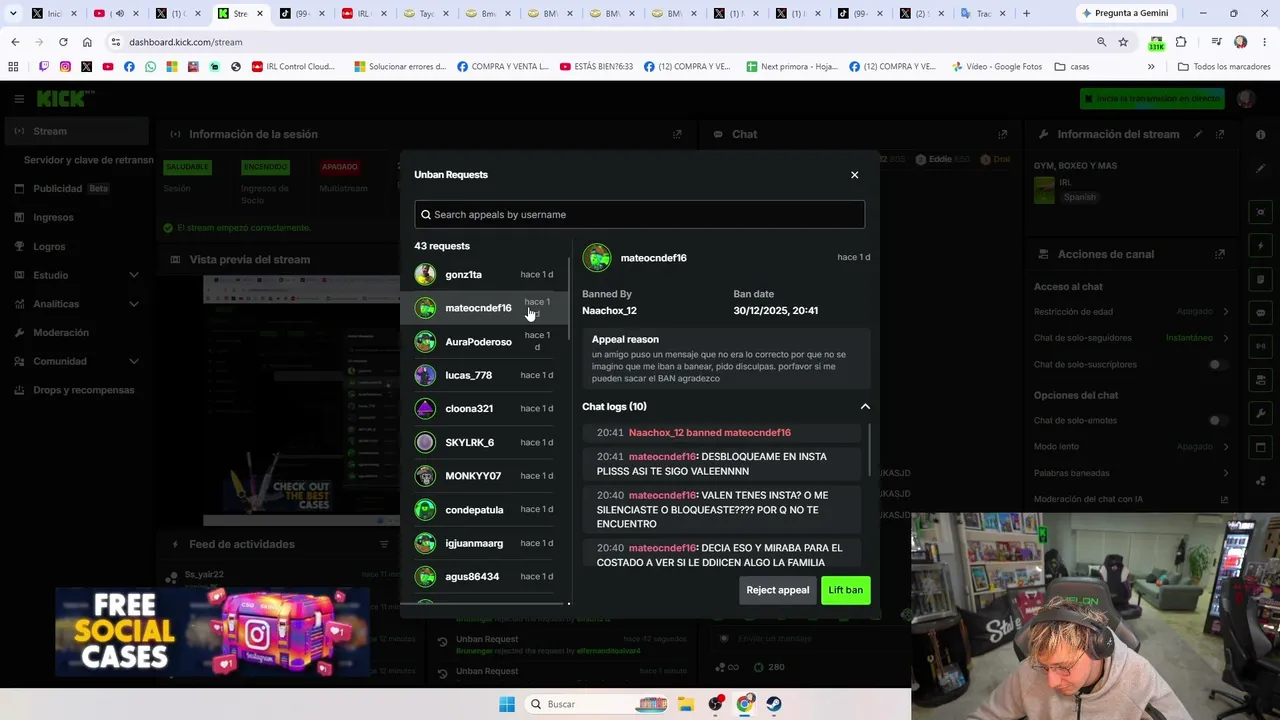Image resolution: width=1280 pixels, height=720 pixels.
Task: Click Inicia la transmisión en directo button
Action: 1151,98
